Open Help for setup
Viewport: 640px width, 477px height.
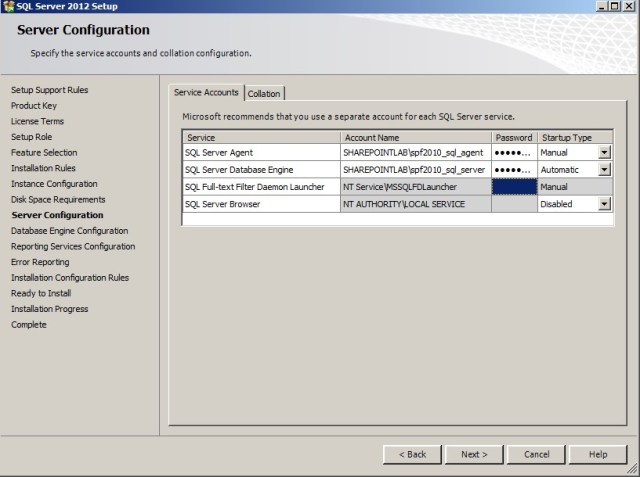(598, 455)
